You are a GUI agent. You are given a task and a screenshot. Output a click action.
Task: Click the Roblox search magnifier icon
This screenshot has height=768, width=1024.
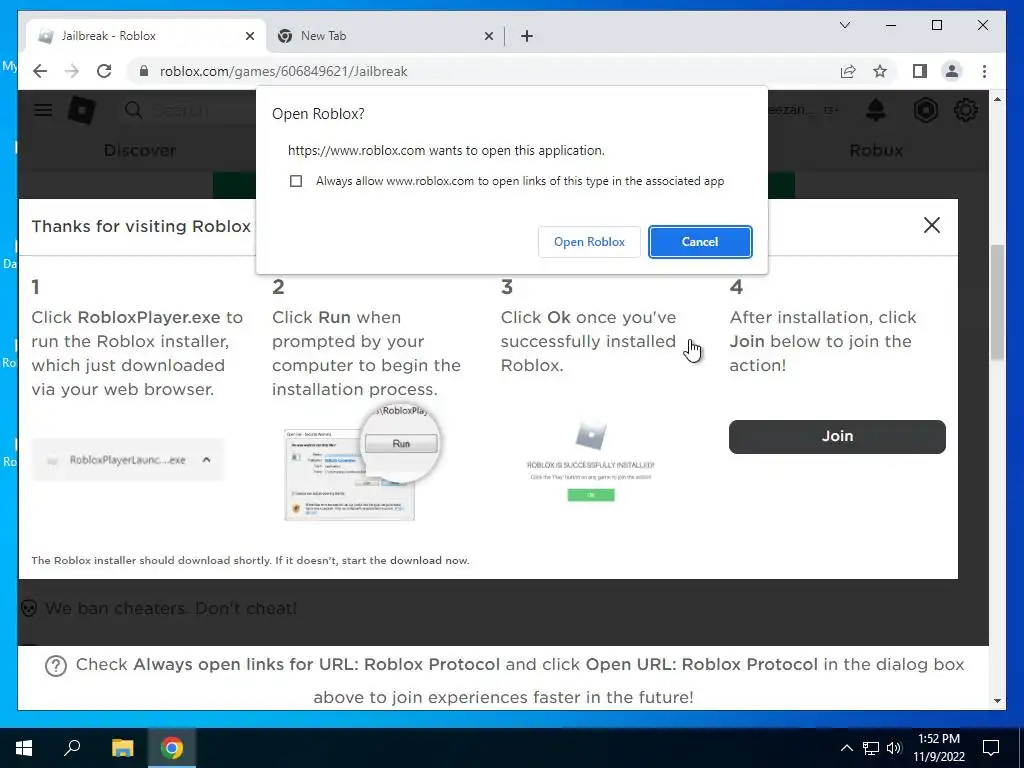coord(133,110)
